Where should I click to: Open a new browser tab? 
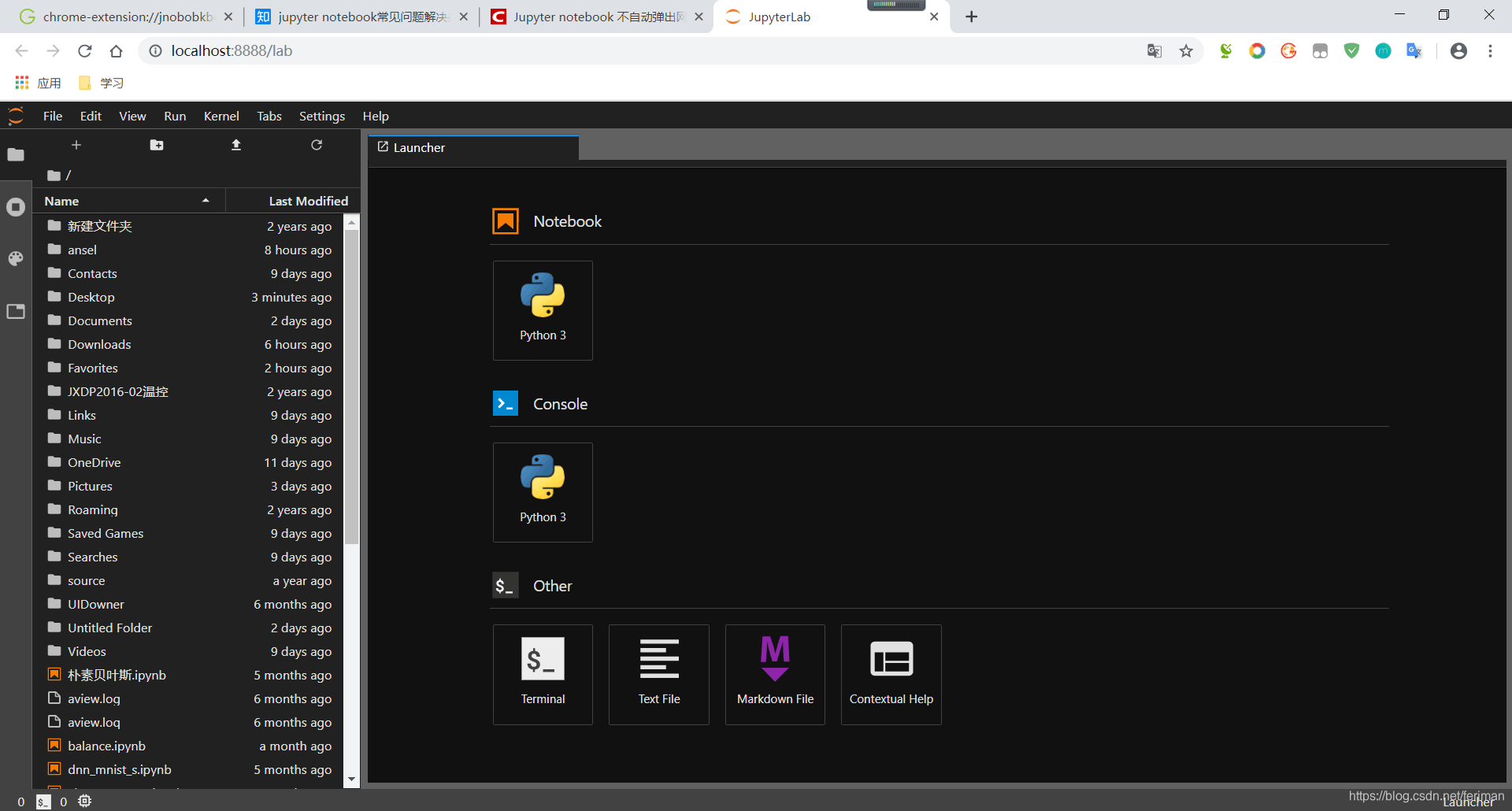click(x=972, y=17)
